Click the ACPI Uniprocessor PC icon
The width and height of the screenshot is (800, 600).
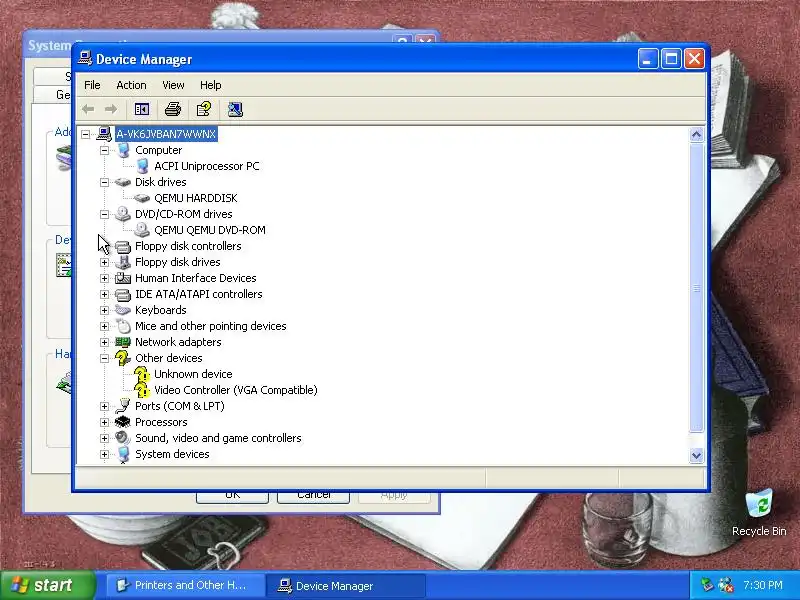[143, 166]
